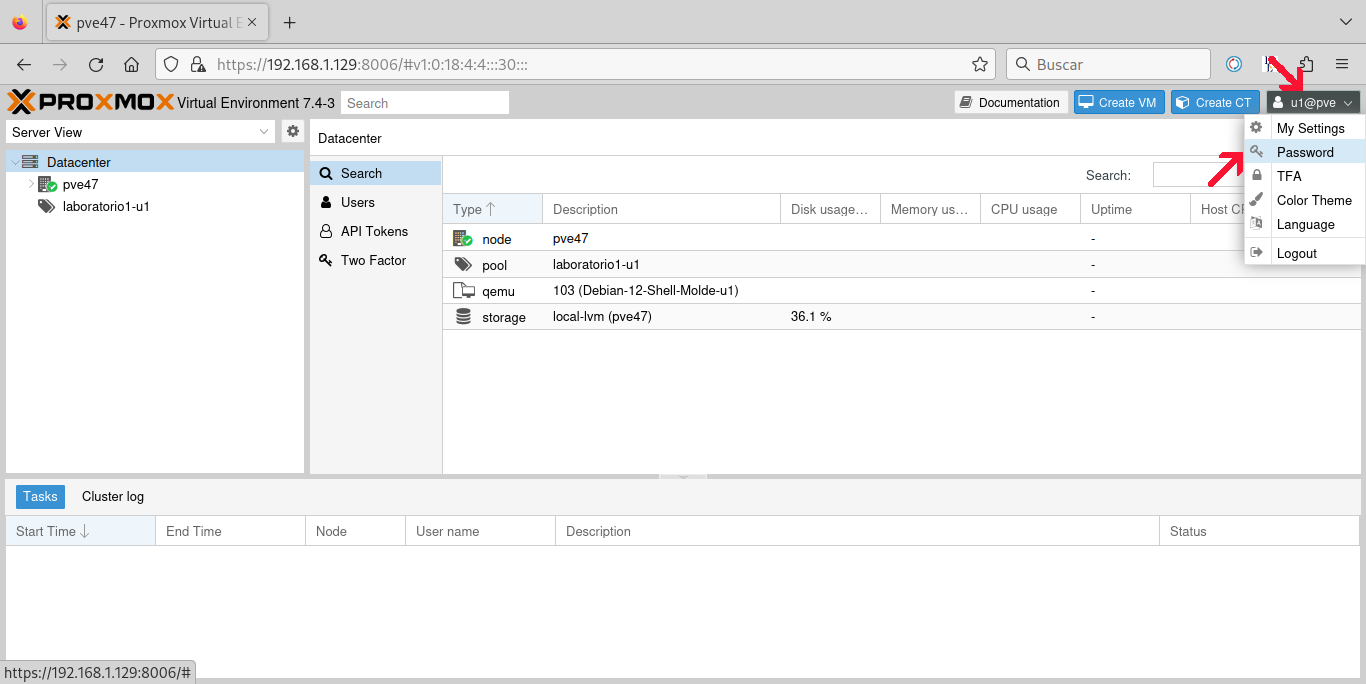
Task: Click the Firefox Buscar search box
Action: click(1107, 64)
